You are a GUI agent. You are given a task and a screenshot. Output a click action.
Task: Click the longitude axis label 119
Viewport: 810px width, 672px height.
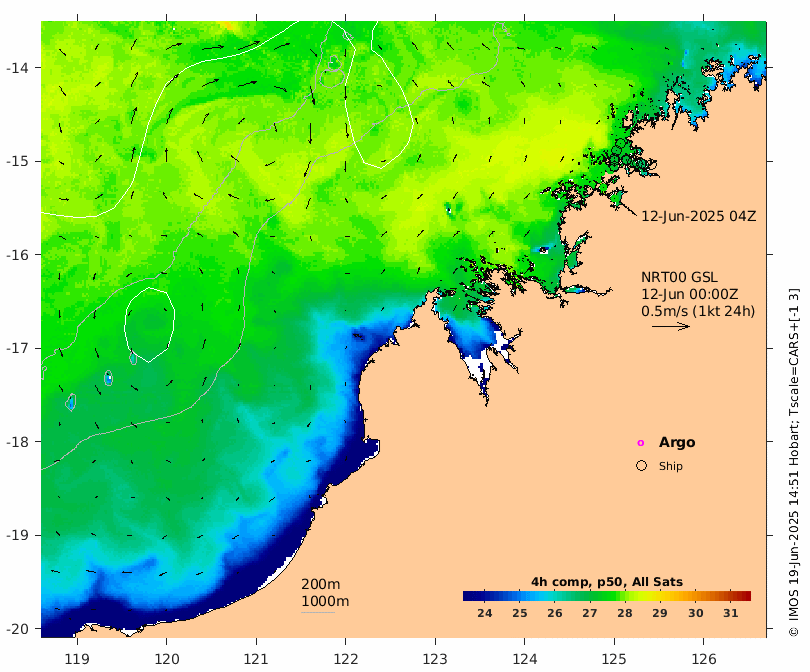77,659
